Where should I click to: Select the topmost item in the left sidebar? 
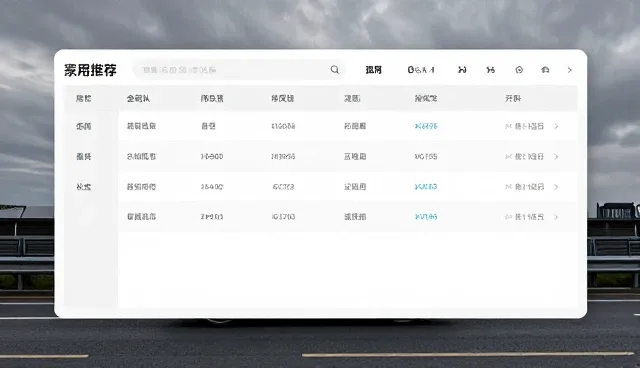84,126
